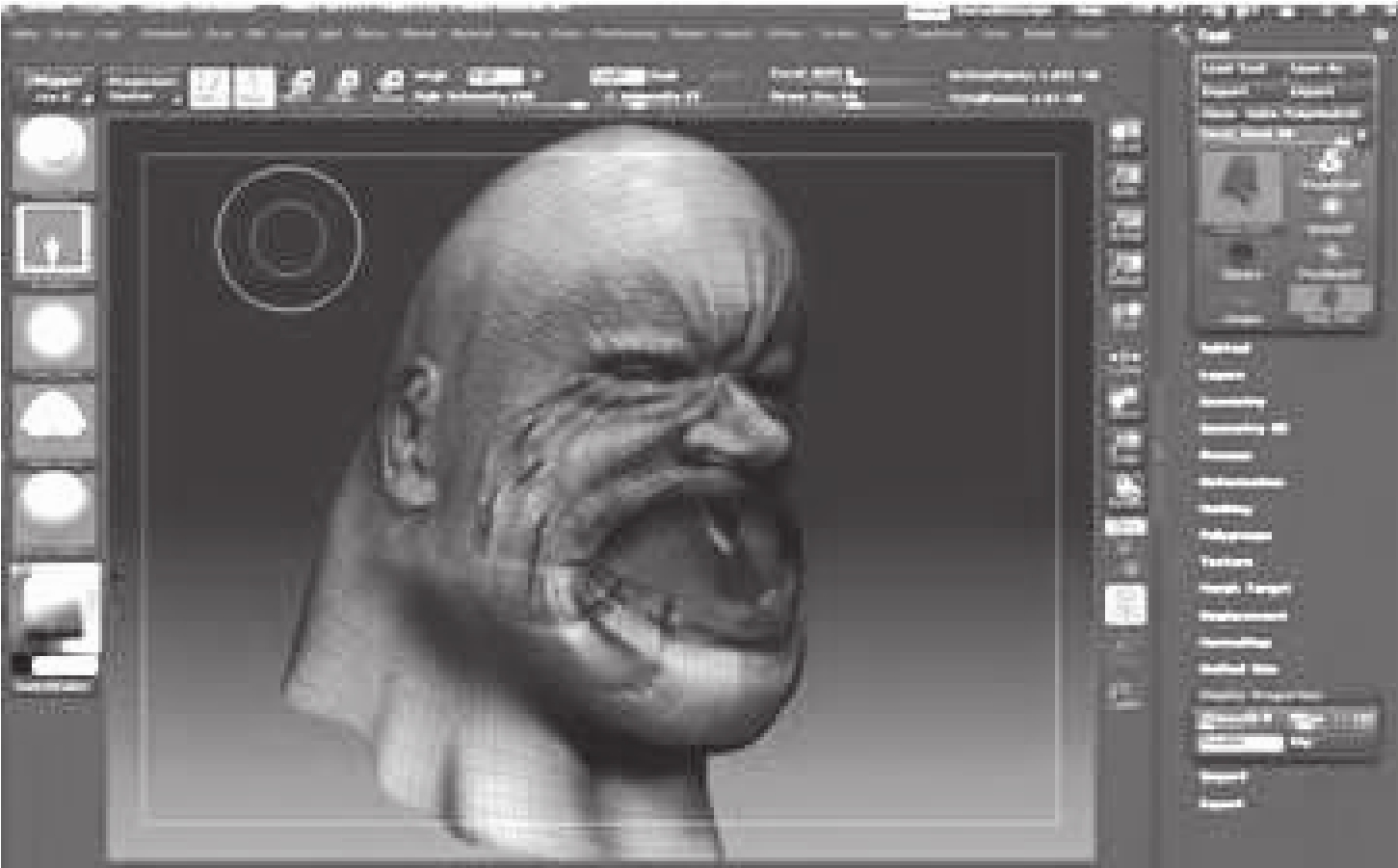The width and height of the screenshot is (1398, 868).
Task: Click Make PolyMesh3D button
Action: 1282,113
